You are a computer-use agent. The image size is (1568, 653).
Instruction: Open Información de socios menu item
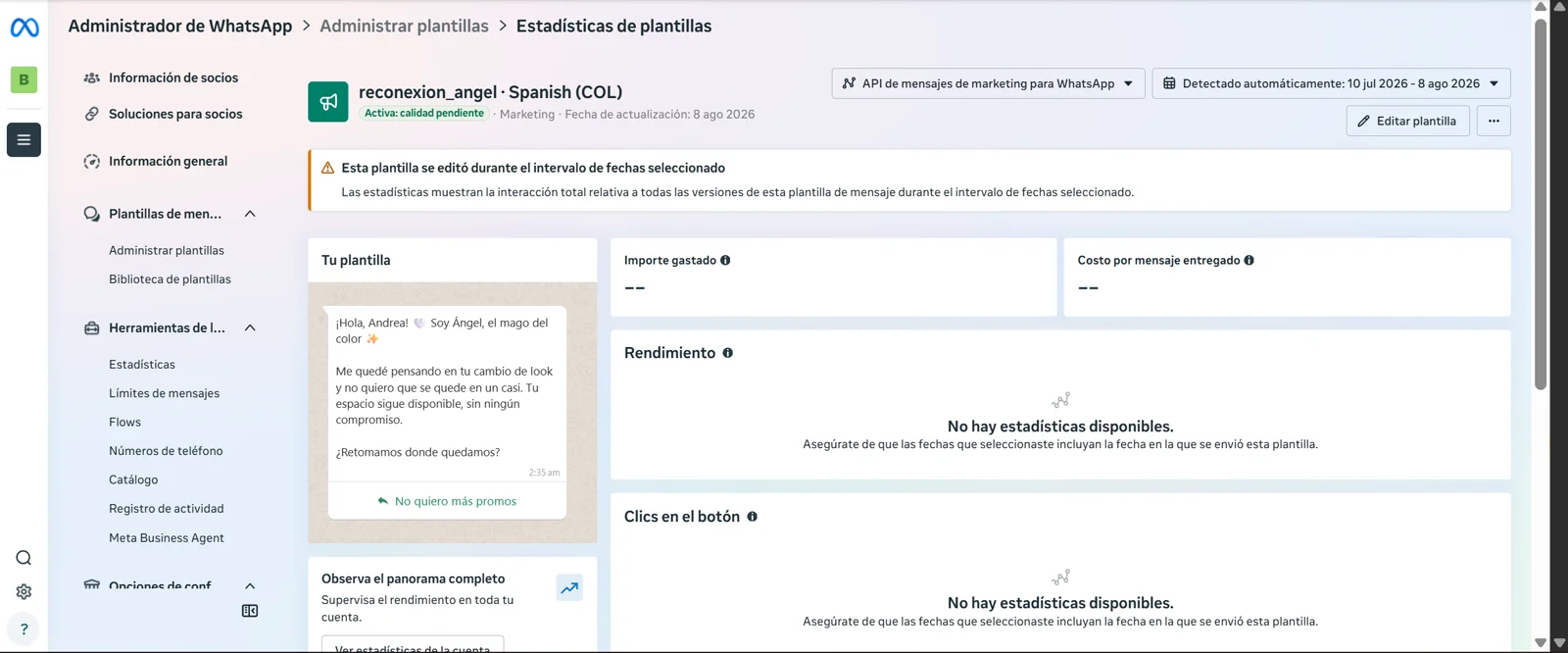[x=172, y=77]
